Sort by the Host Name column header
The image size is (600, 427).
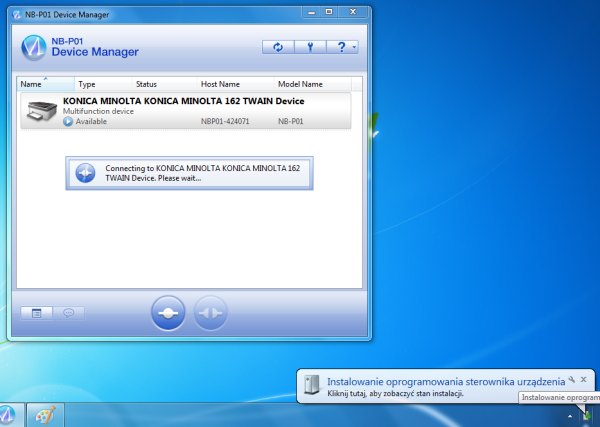pyautogui.click(x=235, y=84)
